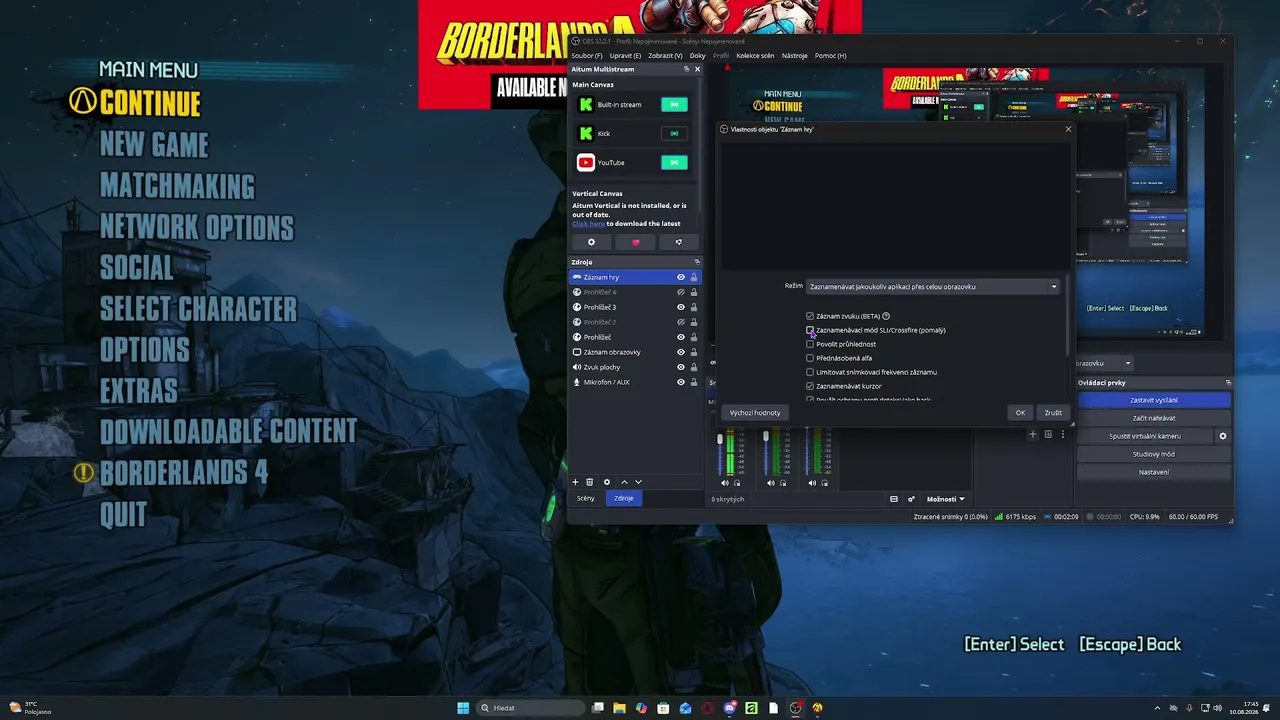Click the Hledat taskbar search box
The image size is (1280, 720).
tap(530, 708)
